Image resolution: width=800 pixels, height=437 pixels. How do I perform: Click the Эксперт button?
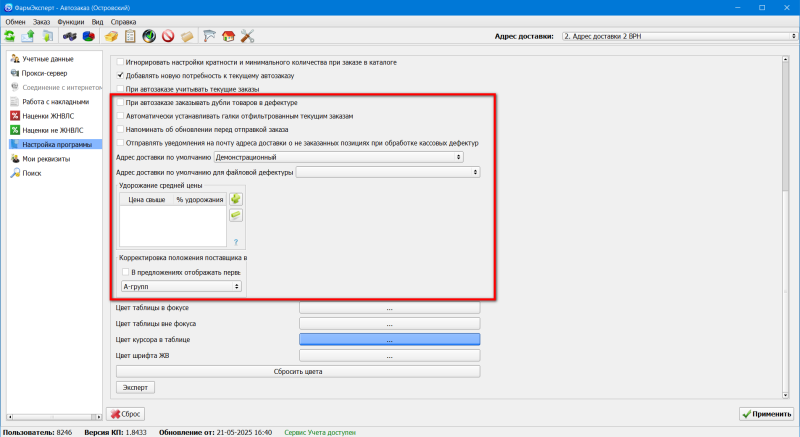click(135, 388)
